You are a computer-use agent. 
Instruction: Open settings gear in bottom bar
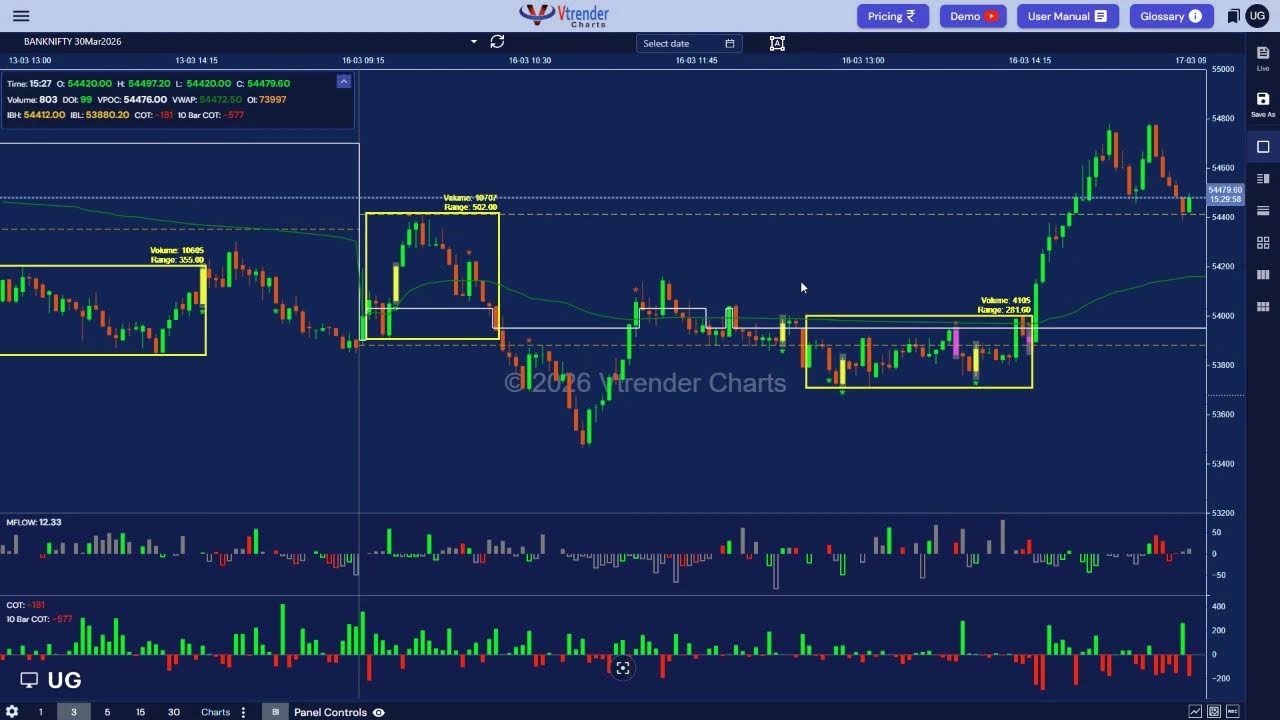12,712
